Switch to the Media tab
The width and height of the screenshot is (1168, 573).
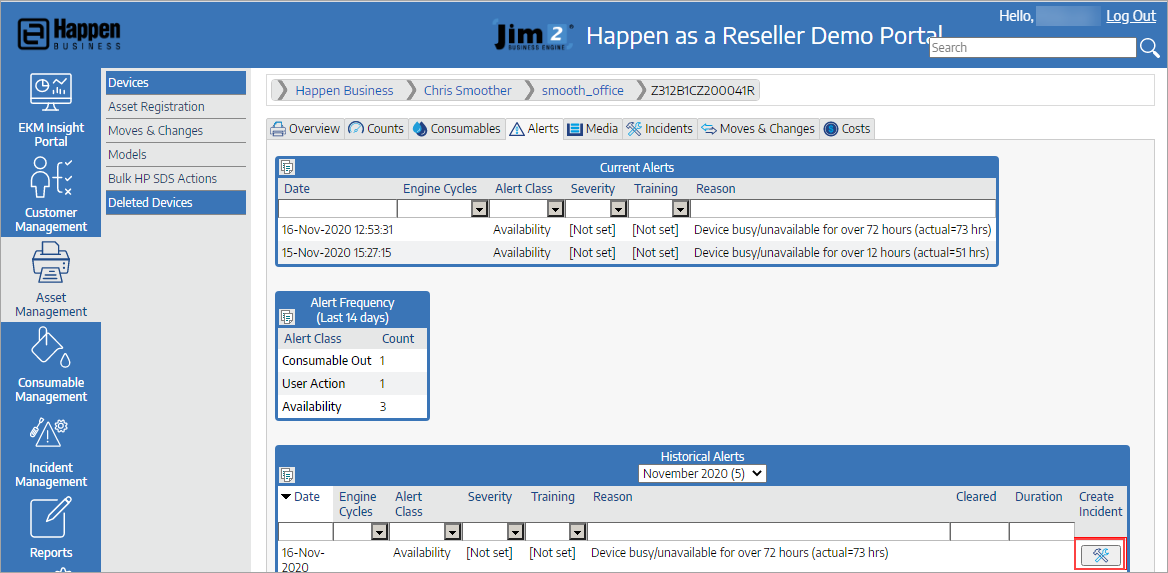593,129
